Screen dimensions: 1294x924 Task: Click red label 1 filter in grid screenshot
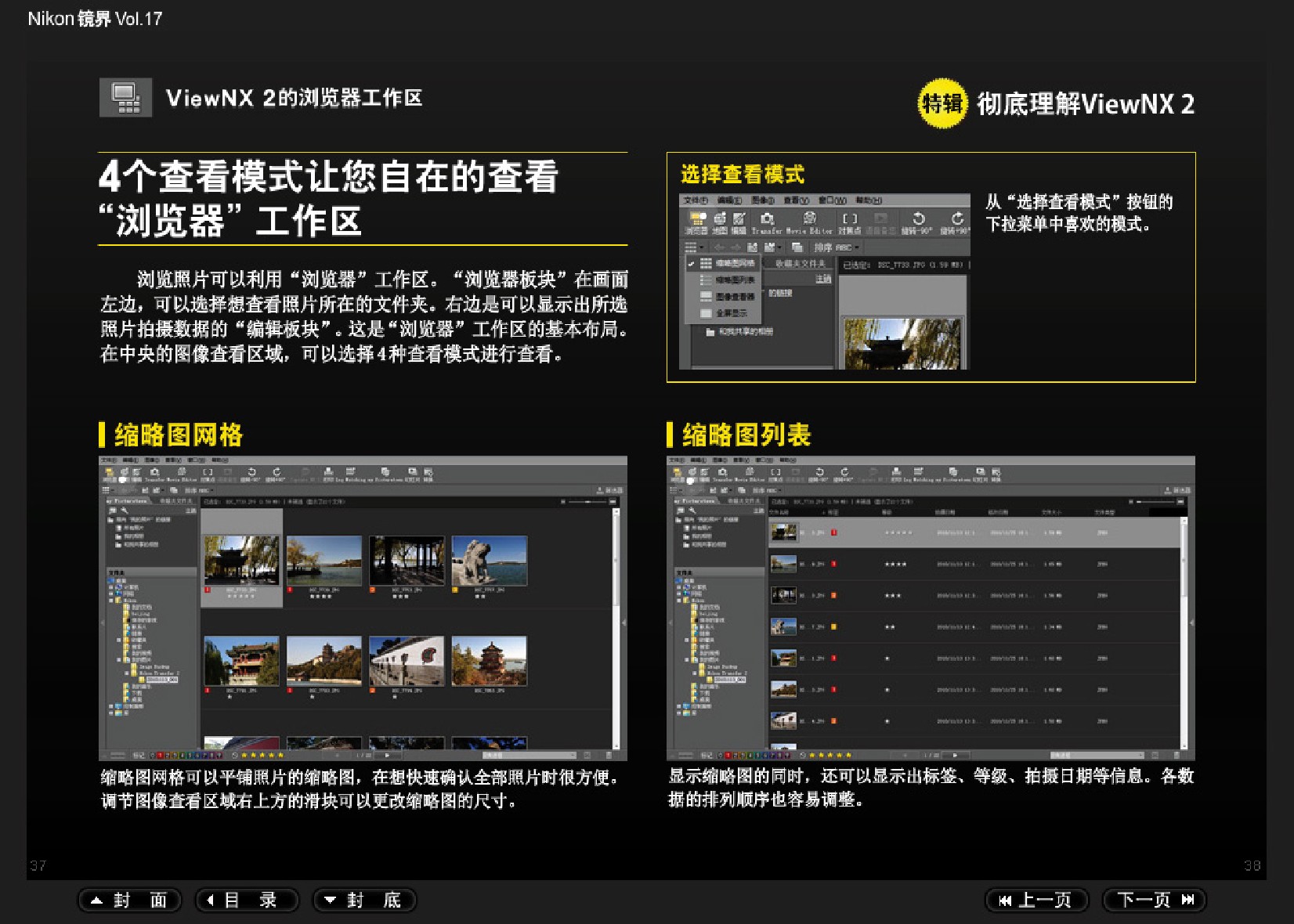(161, 756)
